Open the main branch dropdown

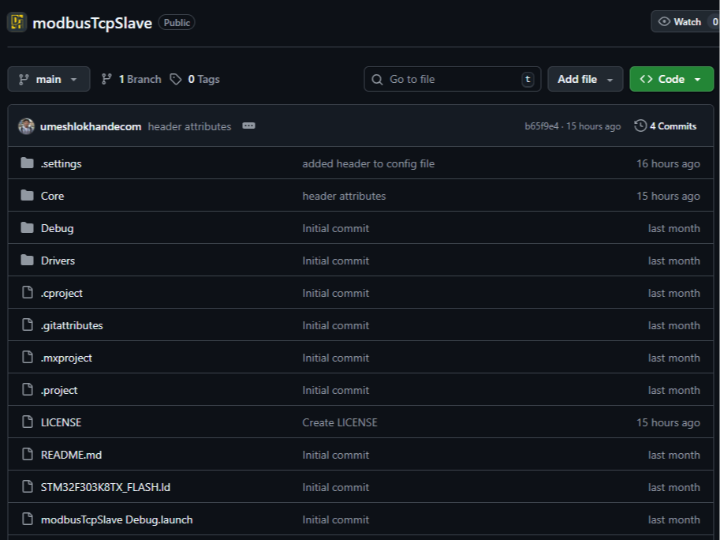point(49,79)
